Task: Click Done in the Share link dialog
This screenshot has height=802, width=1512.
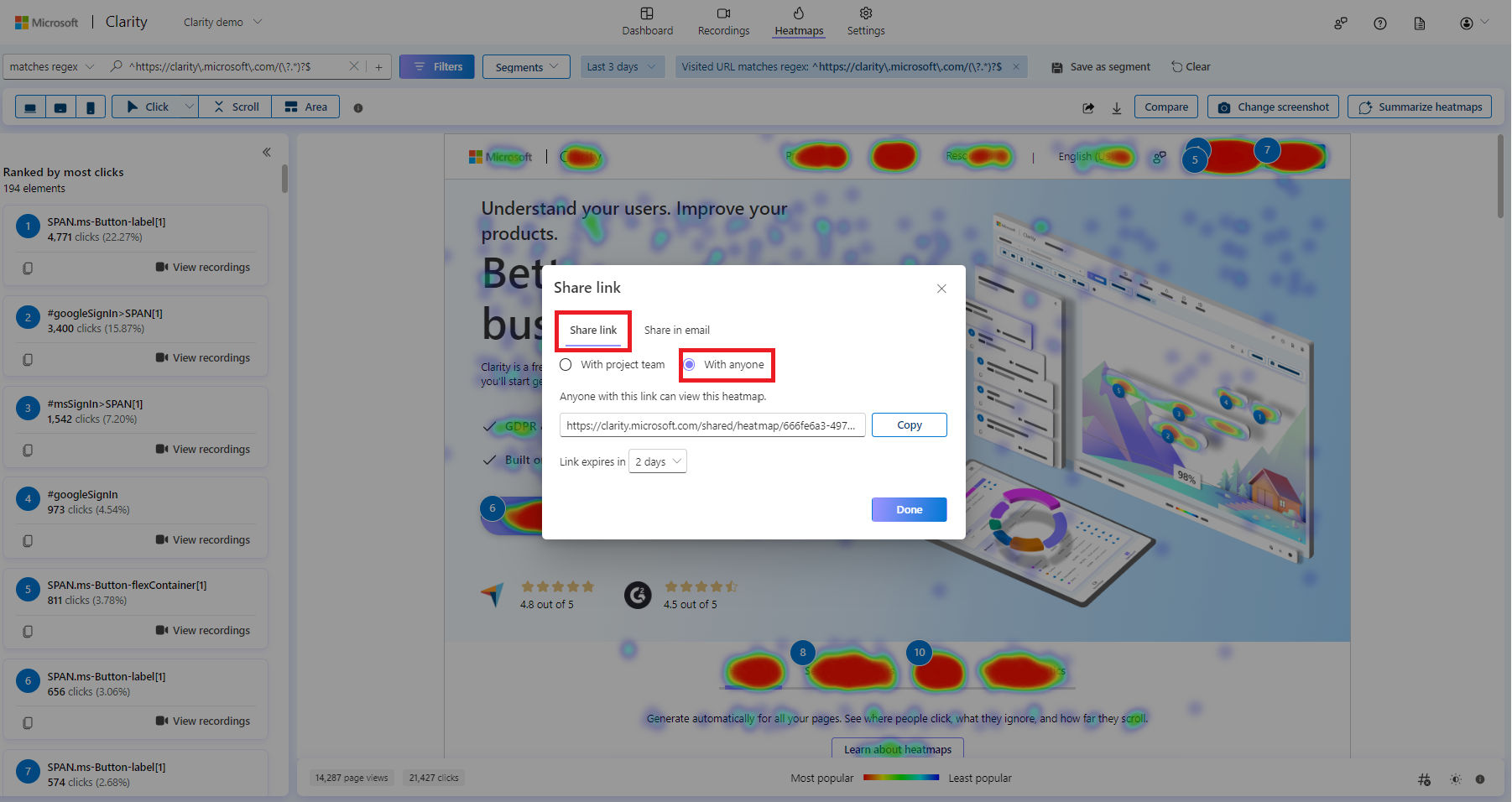Action: coord(910,510)
